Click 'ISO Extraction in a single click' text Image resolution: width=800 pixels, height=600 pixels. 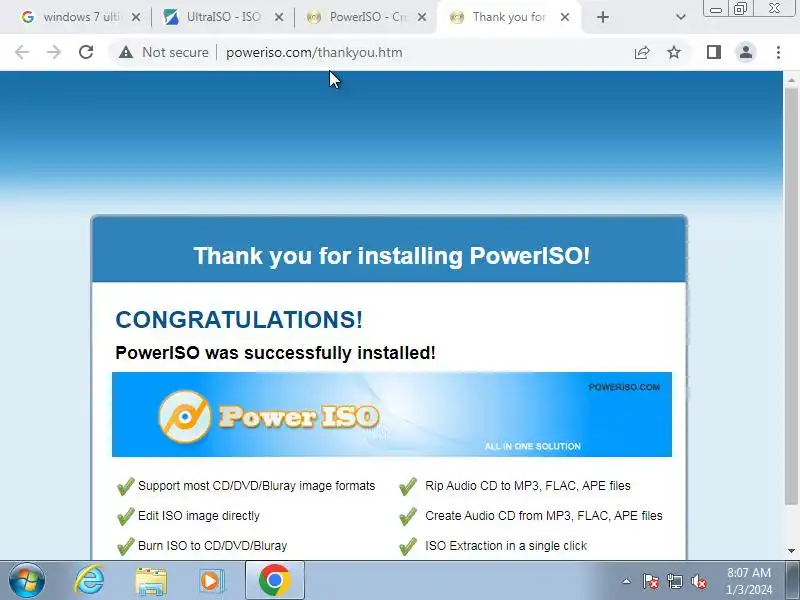pos(506,546)
